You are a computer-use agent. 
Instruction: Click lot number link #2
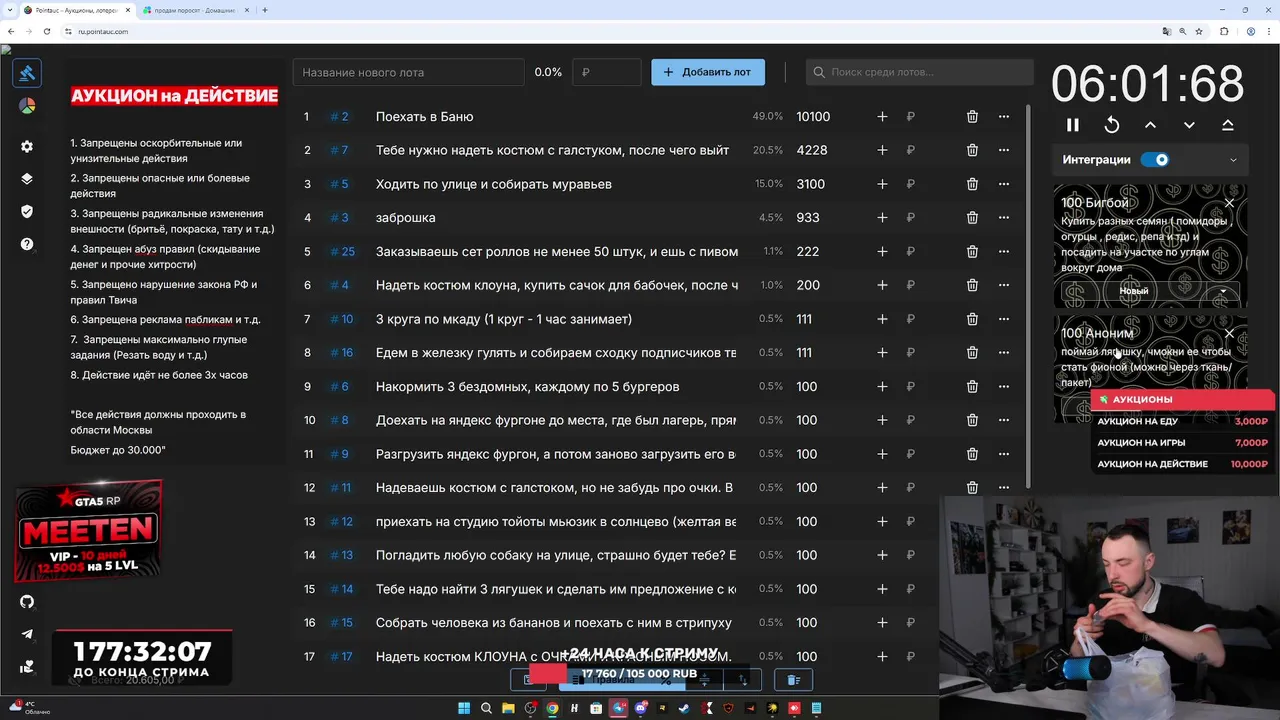pyautogui.click(x=340, y=117)
